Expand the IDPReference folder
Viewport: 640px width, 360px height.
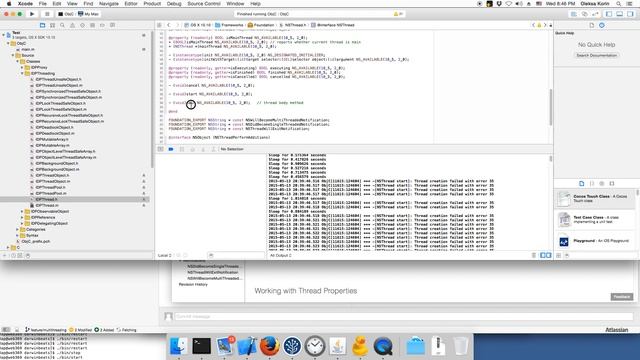(x=22, y=218)
